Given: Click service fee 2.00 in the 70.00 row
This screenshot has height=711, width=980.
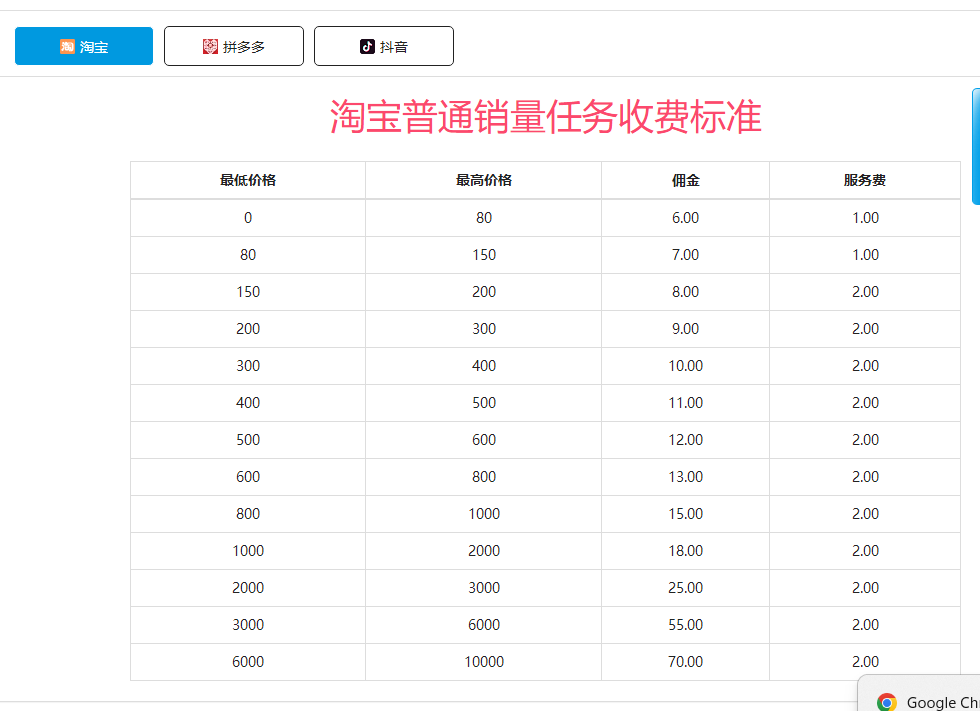Looking at the screenshot, I should click(865, 662).
